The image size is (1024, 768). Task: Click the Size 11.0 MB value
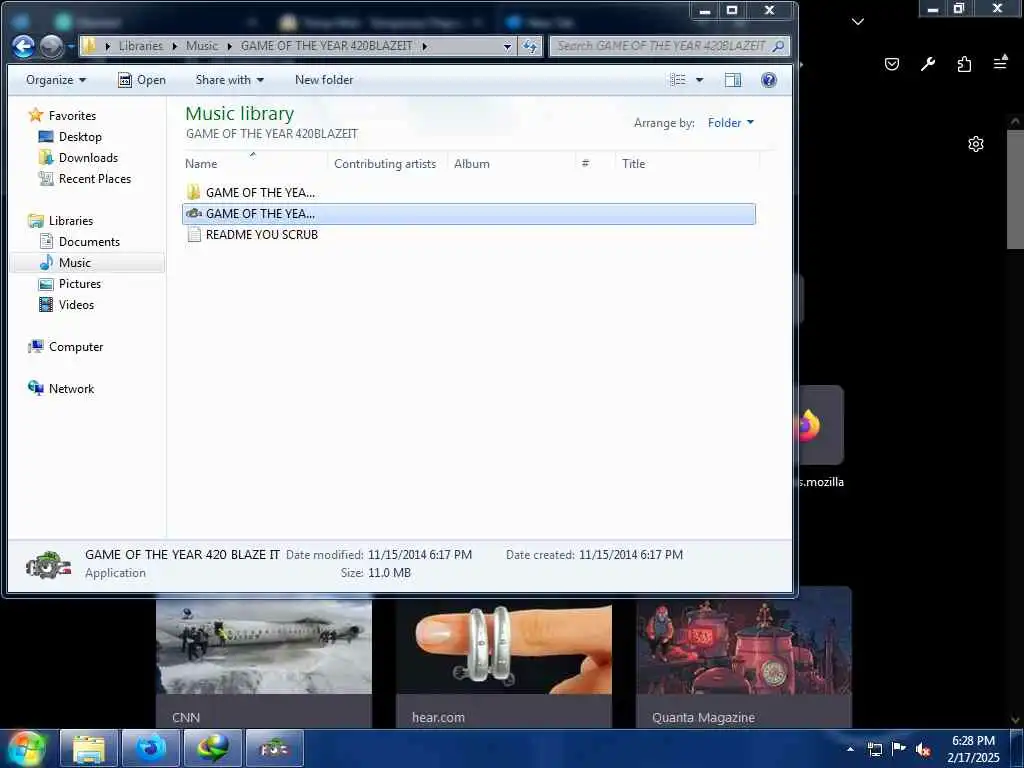click(x=389, y=573)
